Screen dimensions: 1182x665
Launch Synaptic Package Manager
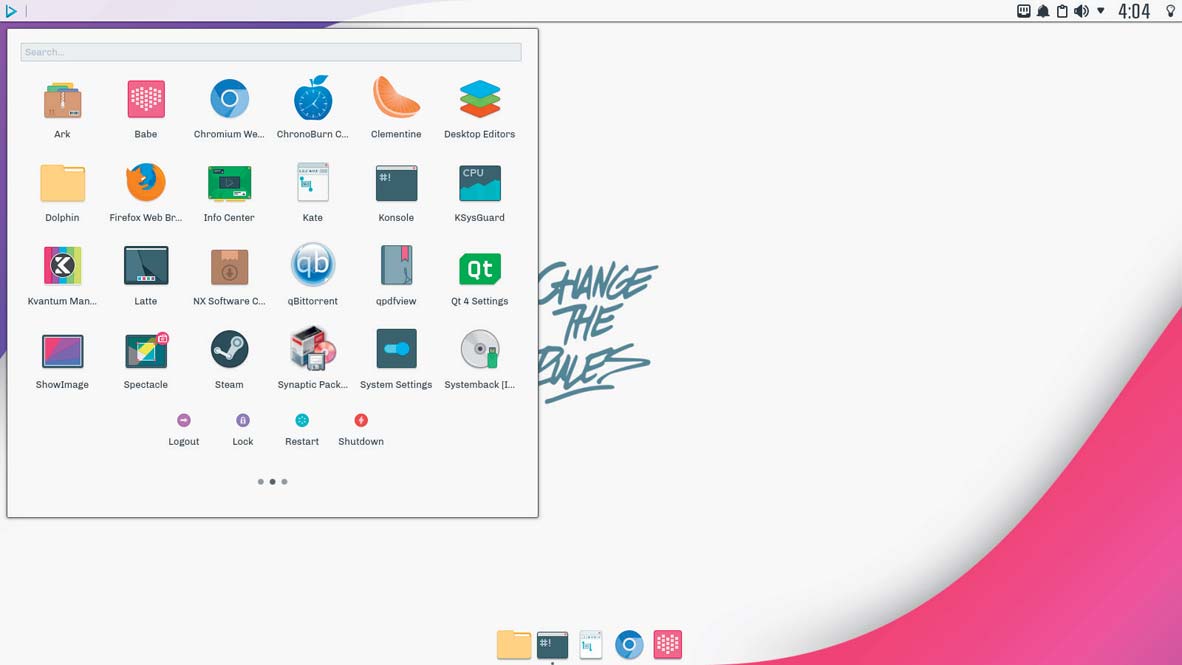313,348
